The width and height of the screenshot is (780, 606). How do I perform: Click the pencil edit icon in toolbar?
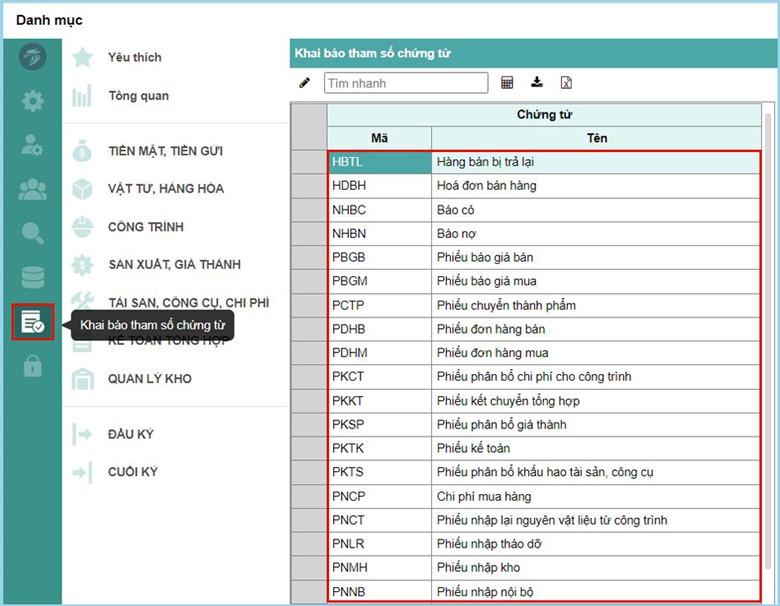coord(304,83)
